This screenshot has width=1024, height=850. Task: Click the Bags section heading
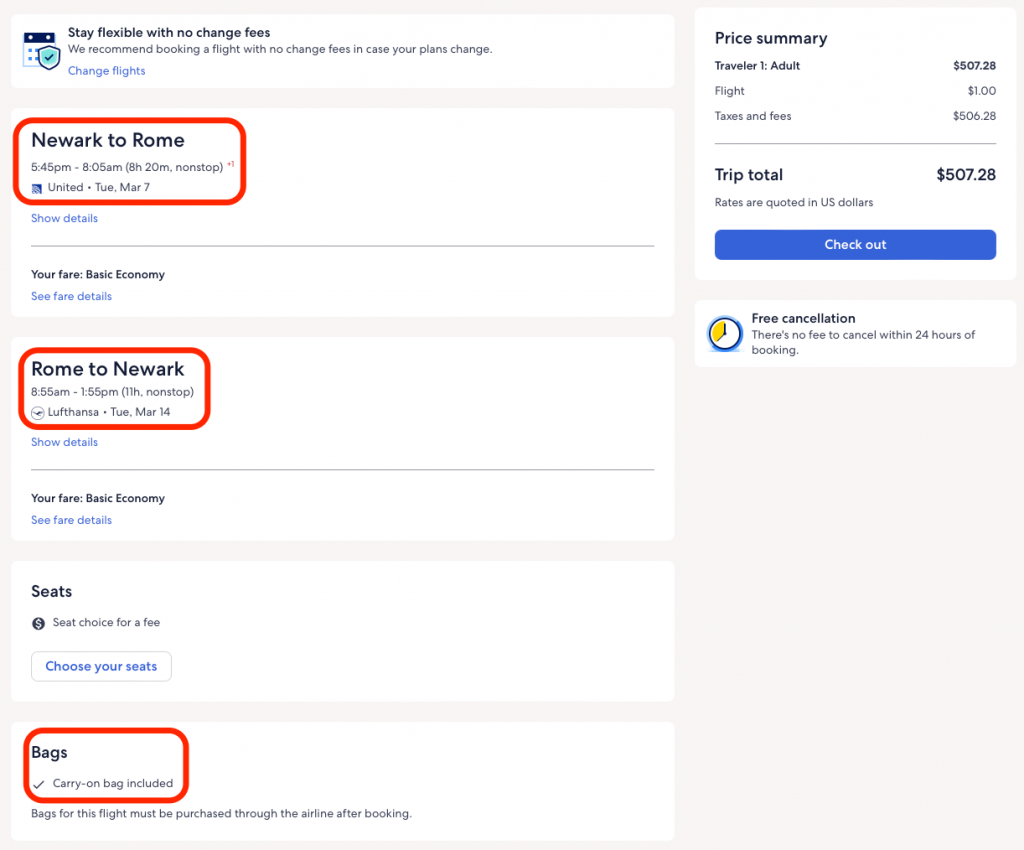pyautogui.click(x=49, y=752)
